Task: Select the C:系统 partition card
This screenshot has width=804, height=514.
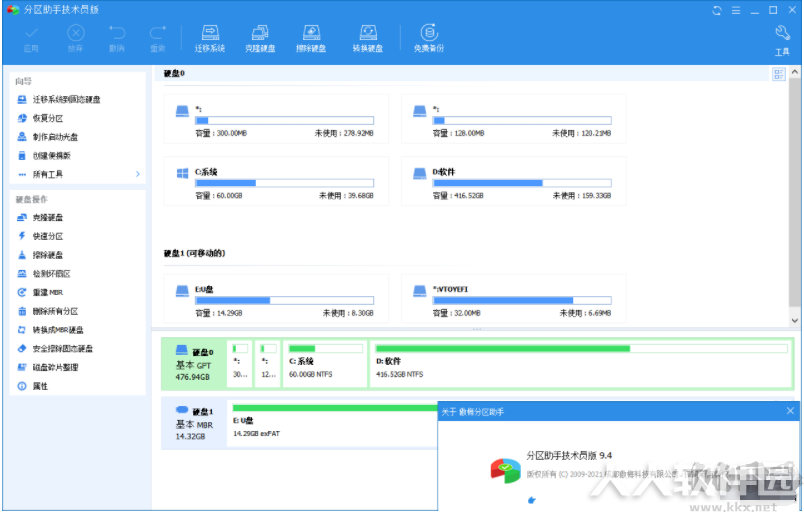Action: 276,182
